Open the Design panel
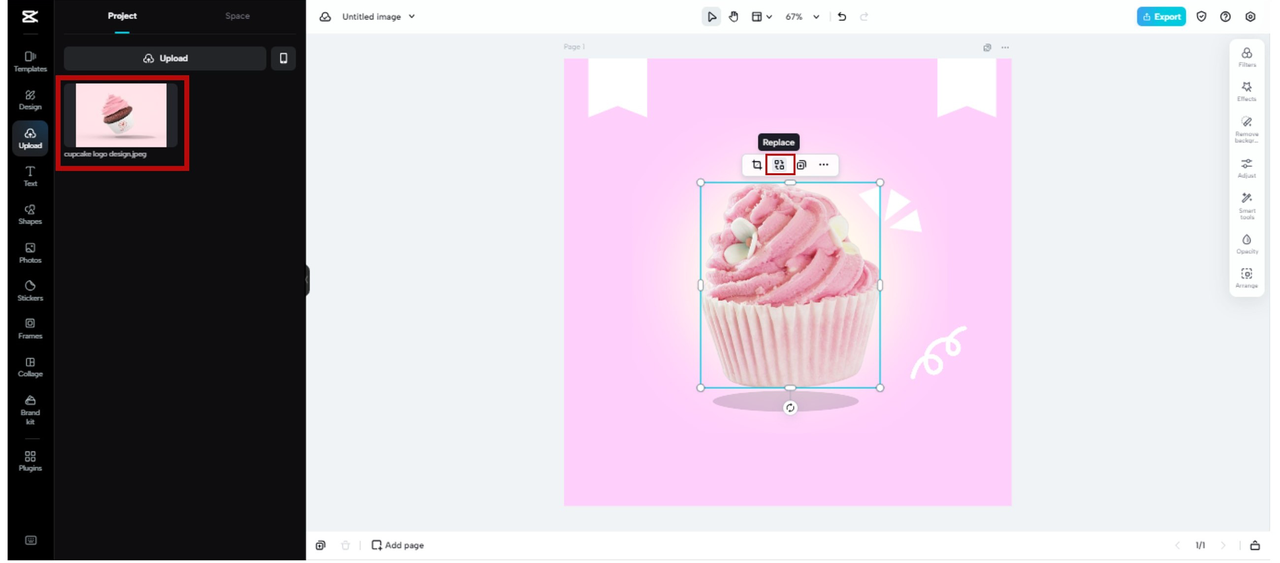The height and width of the screenshot is (563, 1280). point(30,100)
